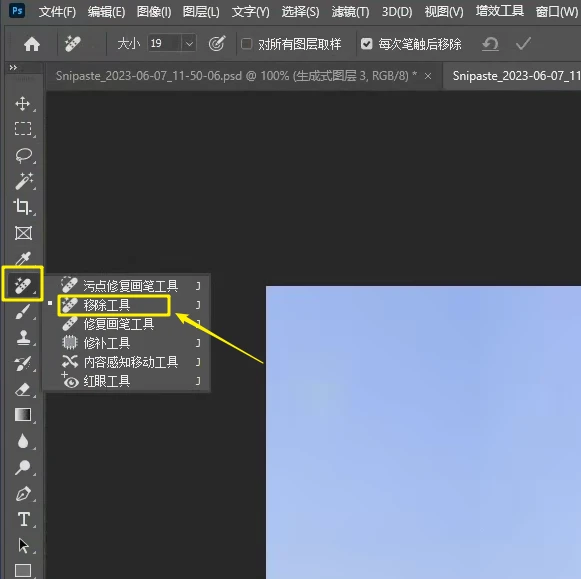The width and height of the screenshot is (581, 579).
Task: Select the Path Selection arrow tool
Action: coord(24,545)
